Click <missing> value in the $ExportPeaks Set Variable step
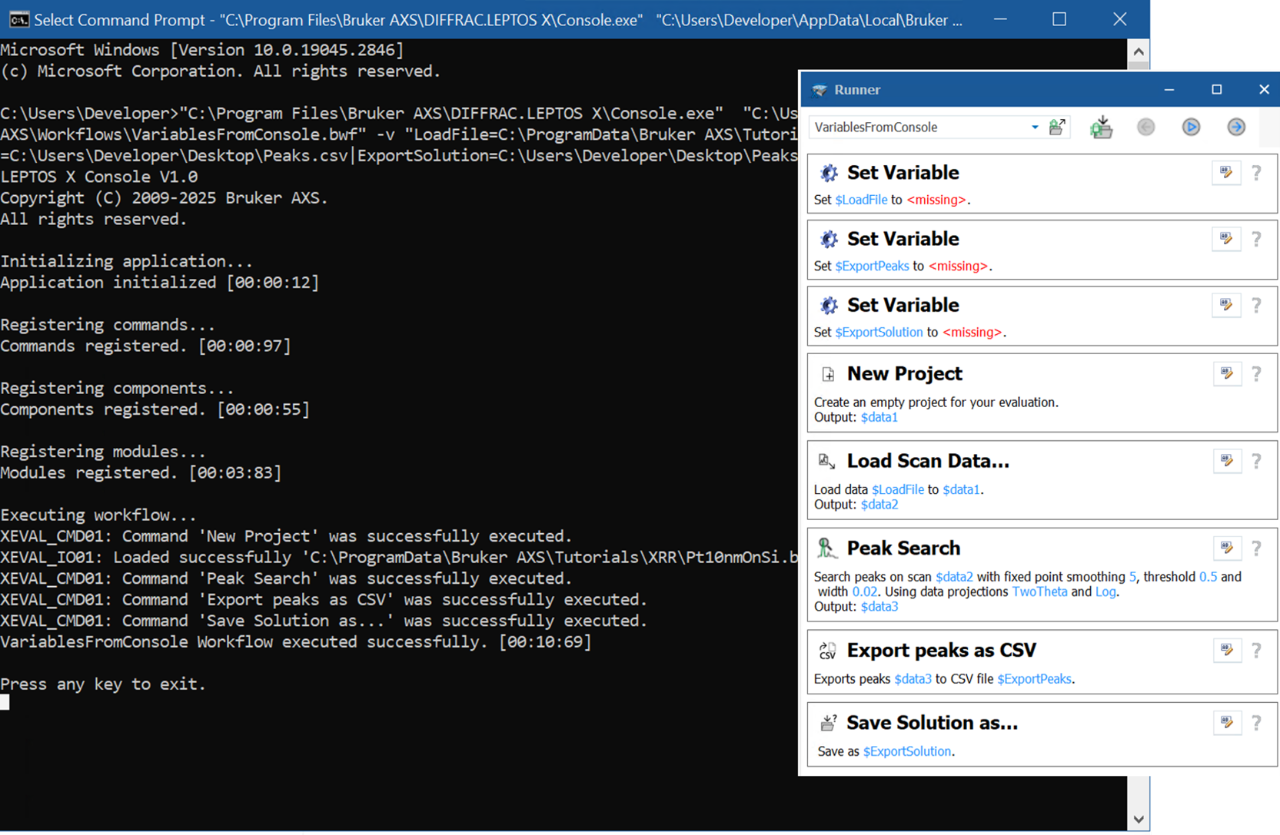Viewport: 1280px width, 835px height. [958, 266]
